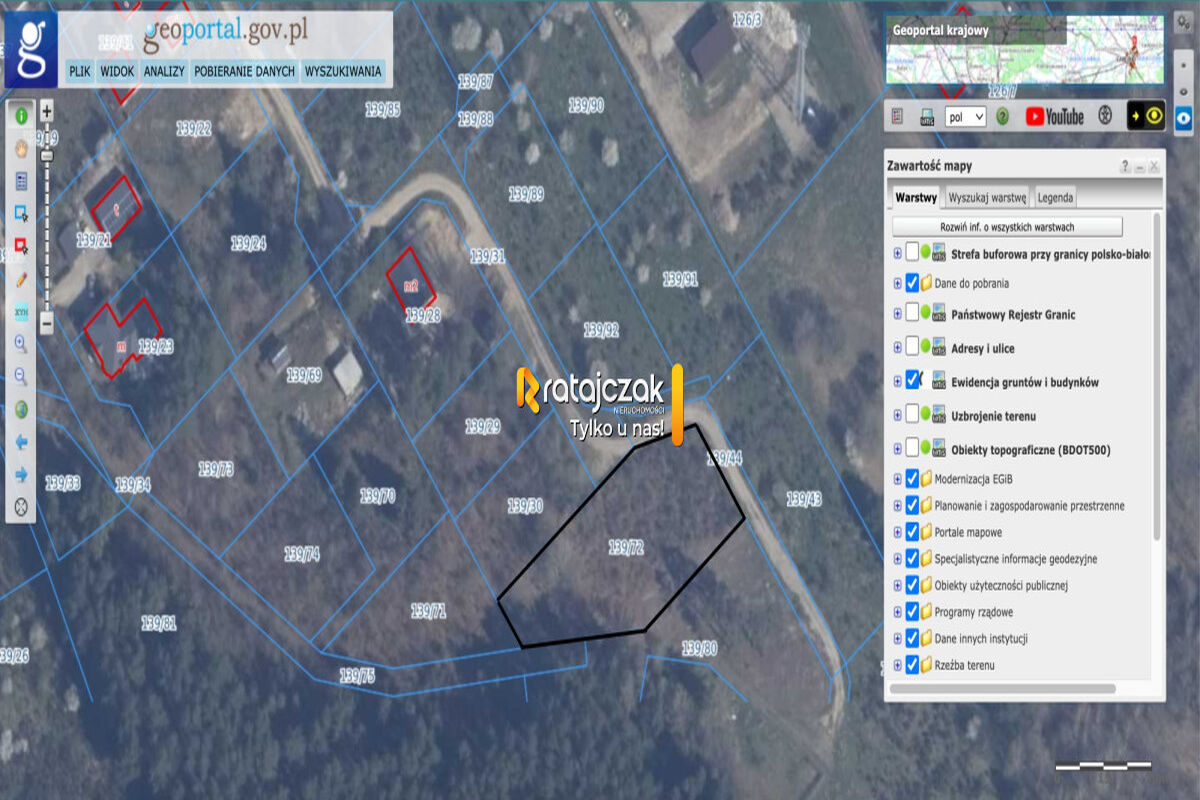Click the zoom slider handle
Screen dimensions: 1200x800
coord(47,157)
